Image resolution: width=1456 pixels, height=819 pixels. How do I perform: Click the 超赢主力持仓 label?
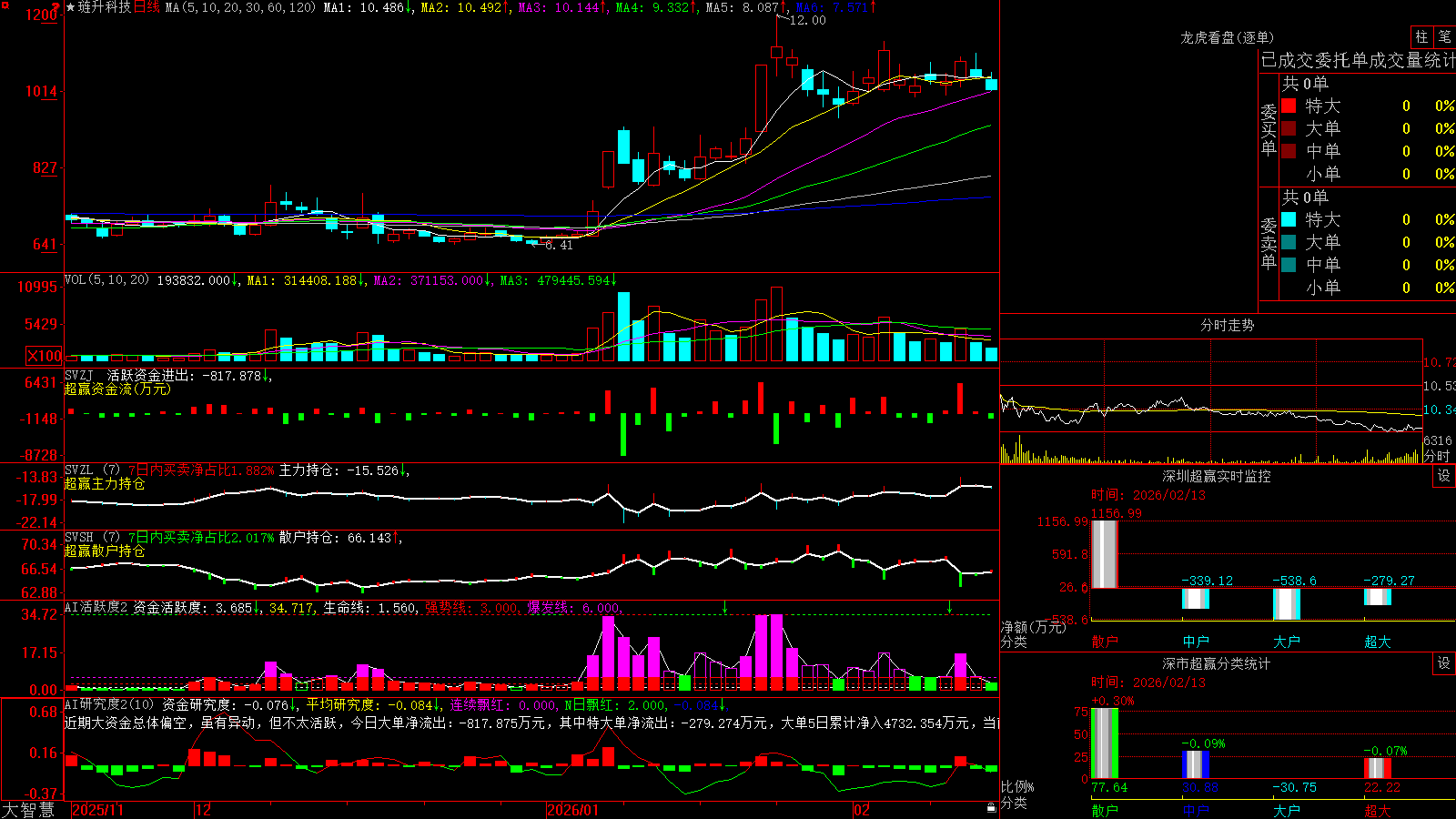click(x=105, y=483)
